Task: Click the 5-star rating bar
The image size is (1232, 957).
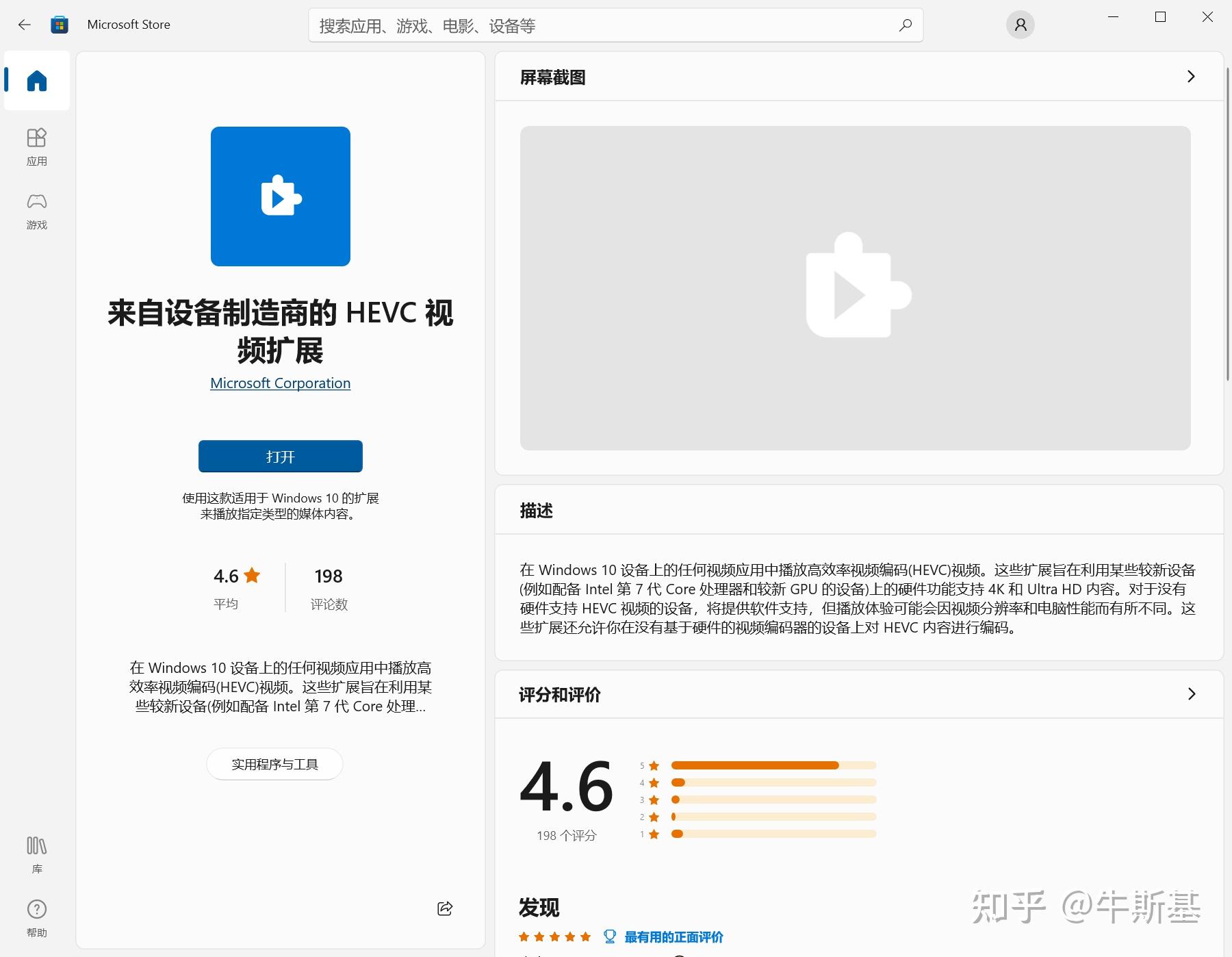Action: [773, 765]
